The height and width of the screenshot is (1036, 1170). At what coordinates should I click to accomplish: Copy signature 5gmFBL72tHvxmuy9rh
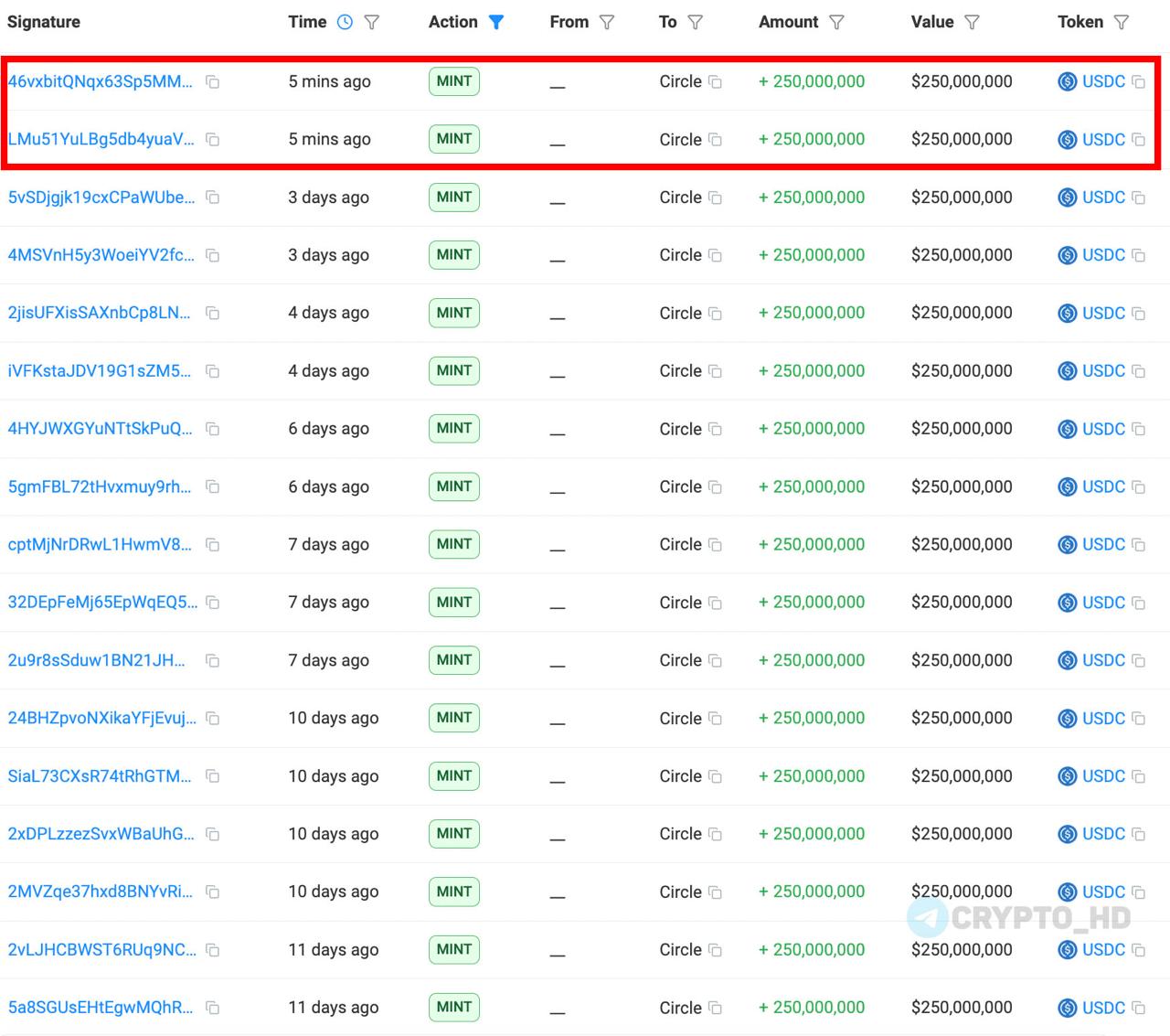[x=212, y=486]
